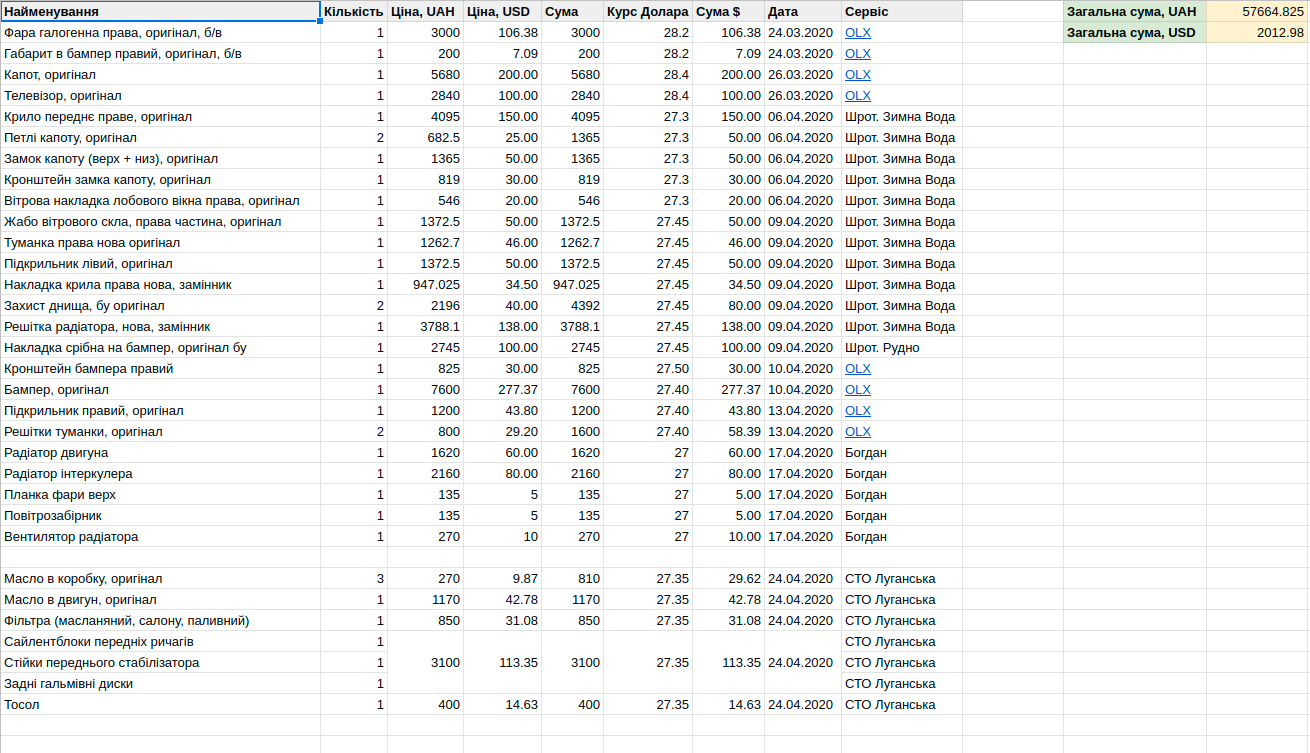Select cell Вентилятор радіатора
Image resolution: width=1310 pixels, height=753 pixels.
160,536
